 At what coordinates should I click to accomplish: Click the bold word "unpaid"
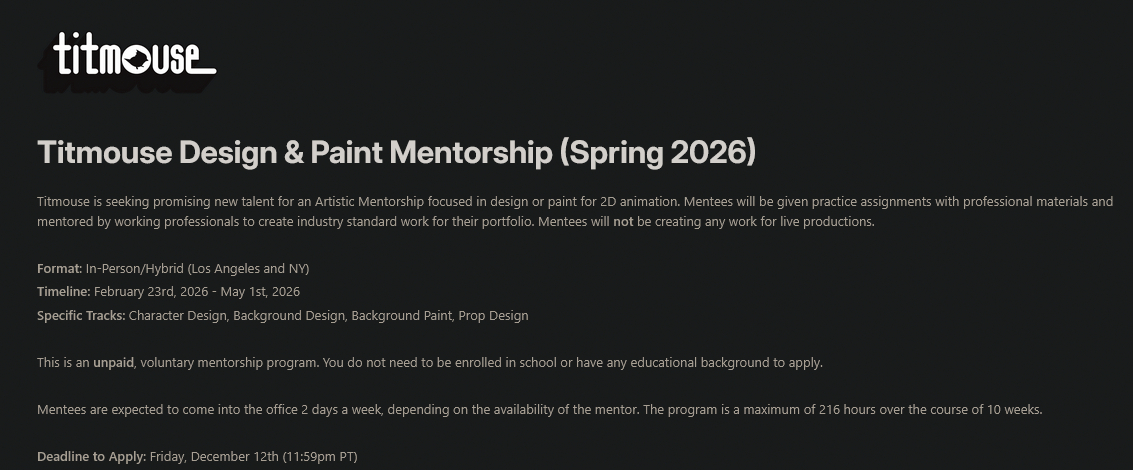pos(113,363)
